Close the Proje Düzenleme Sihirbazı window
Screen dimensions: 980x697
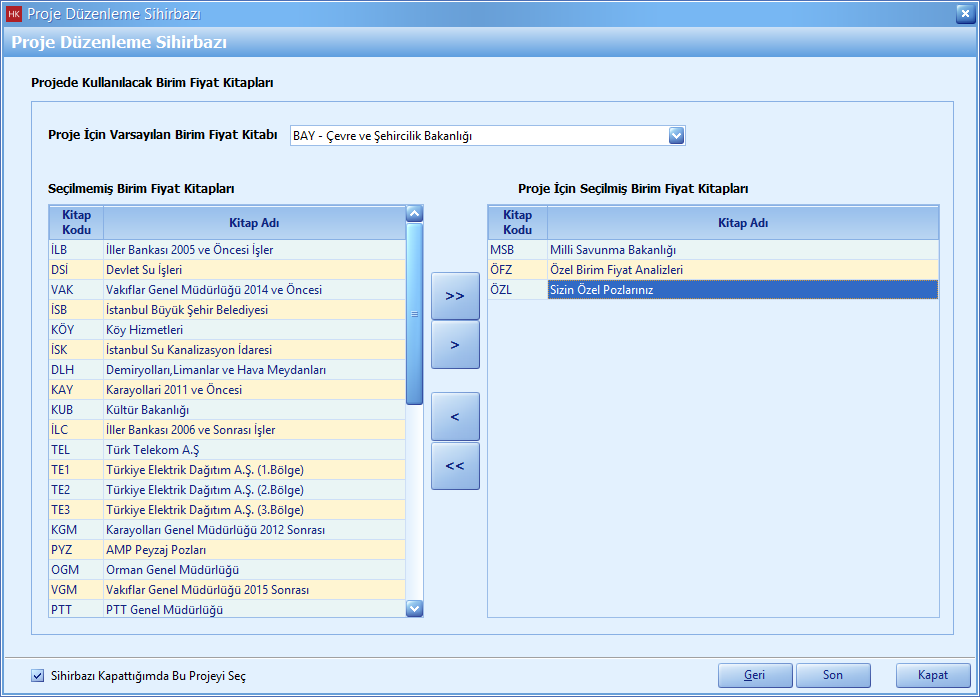[963, 13]
